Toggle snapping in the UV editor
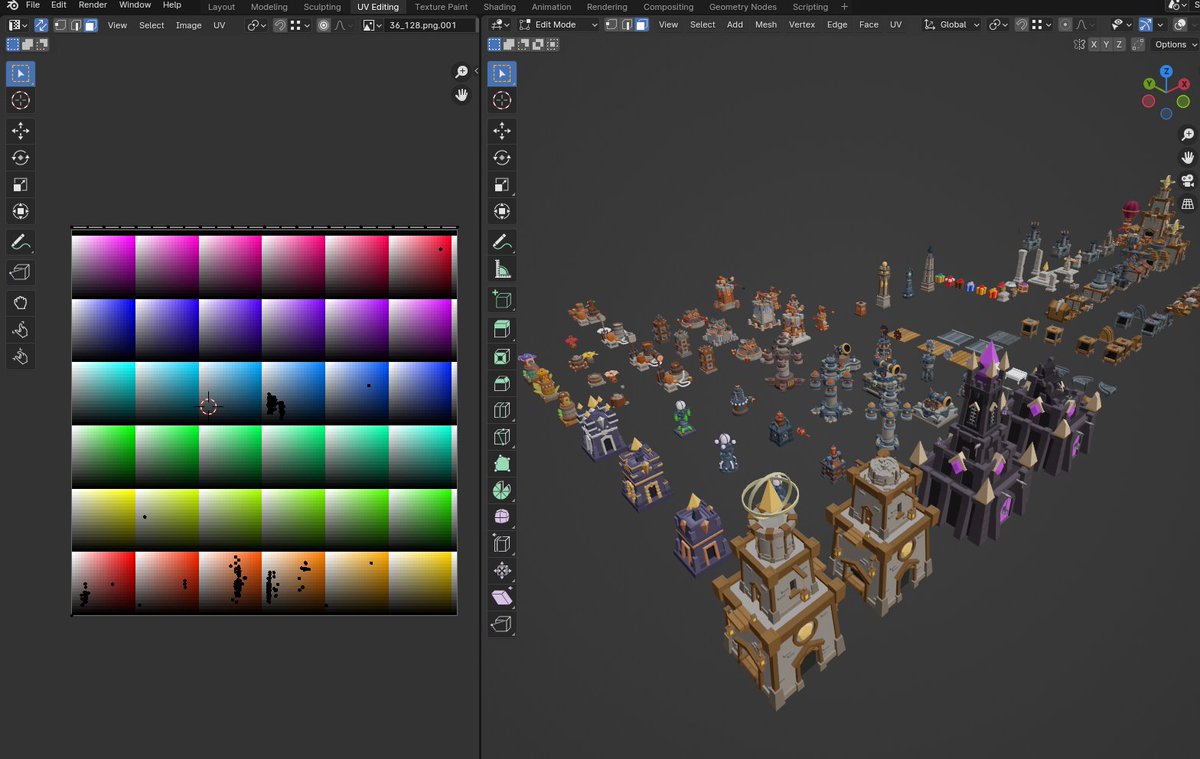This screenshot has height=759, width=1200. point(280,25)
